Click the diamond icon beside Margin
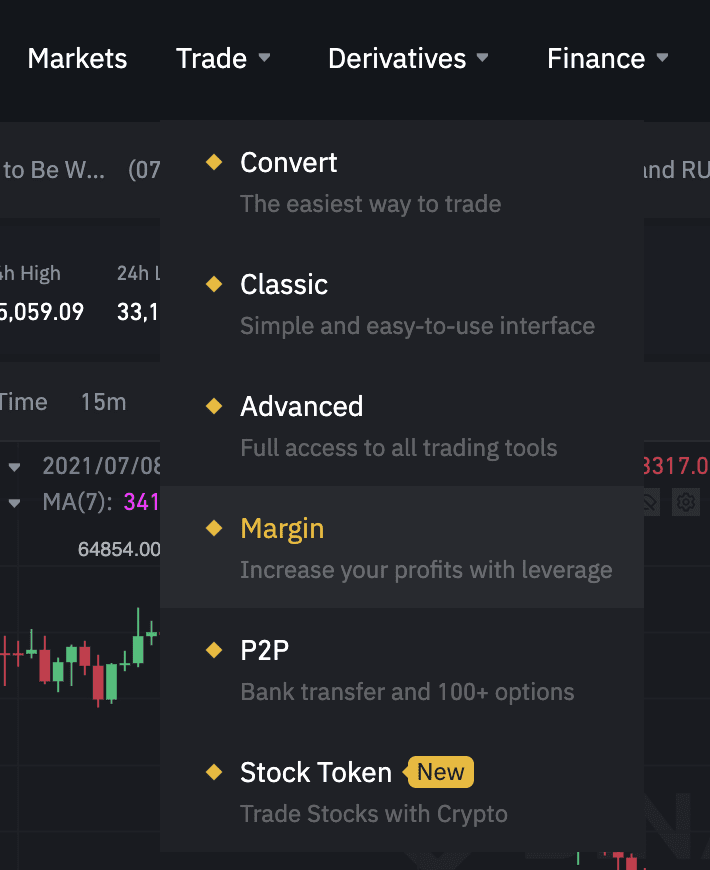This screenshot has width=710, height=870. (214, 528)
